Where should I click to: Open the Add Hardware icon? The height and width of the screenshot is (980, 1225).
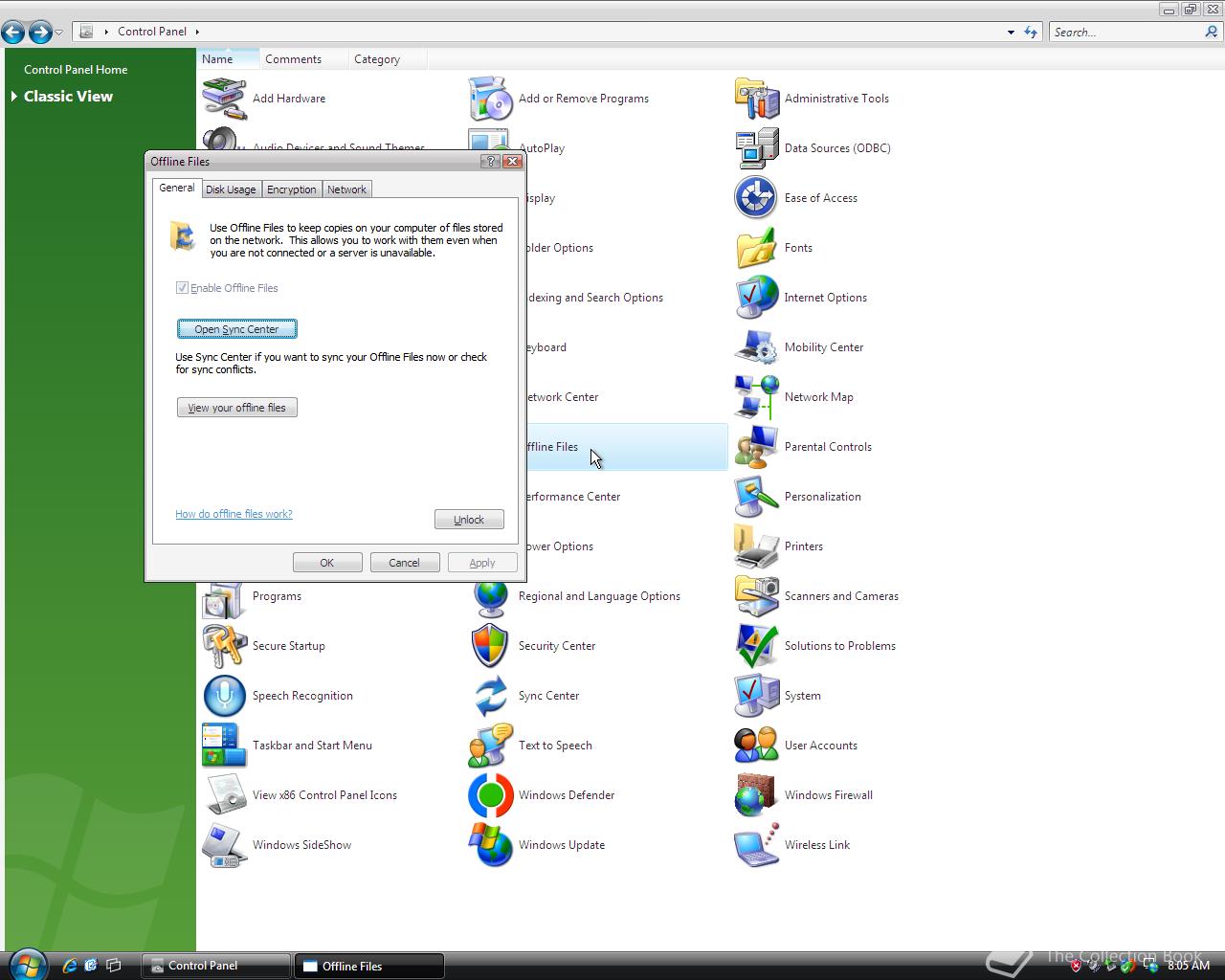[224, 99]
